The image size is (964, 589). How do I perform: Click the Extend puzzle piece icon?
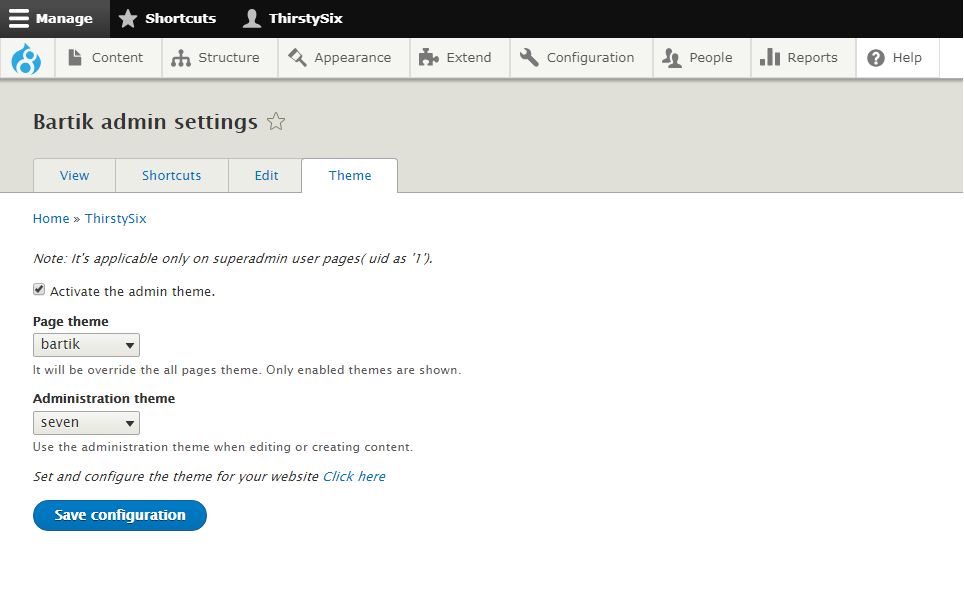[x=429, y=57]
